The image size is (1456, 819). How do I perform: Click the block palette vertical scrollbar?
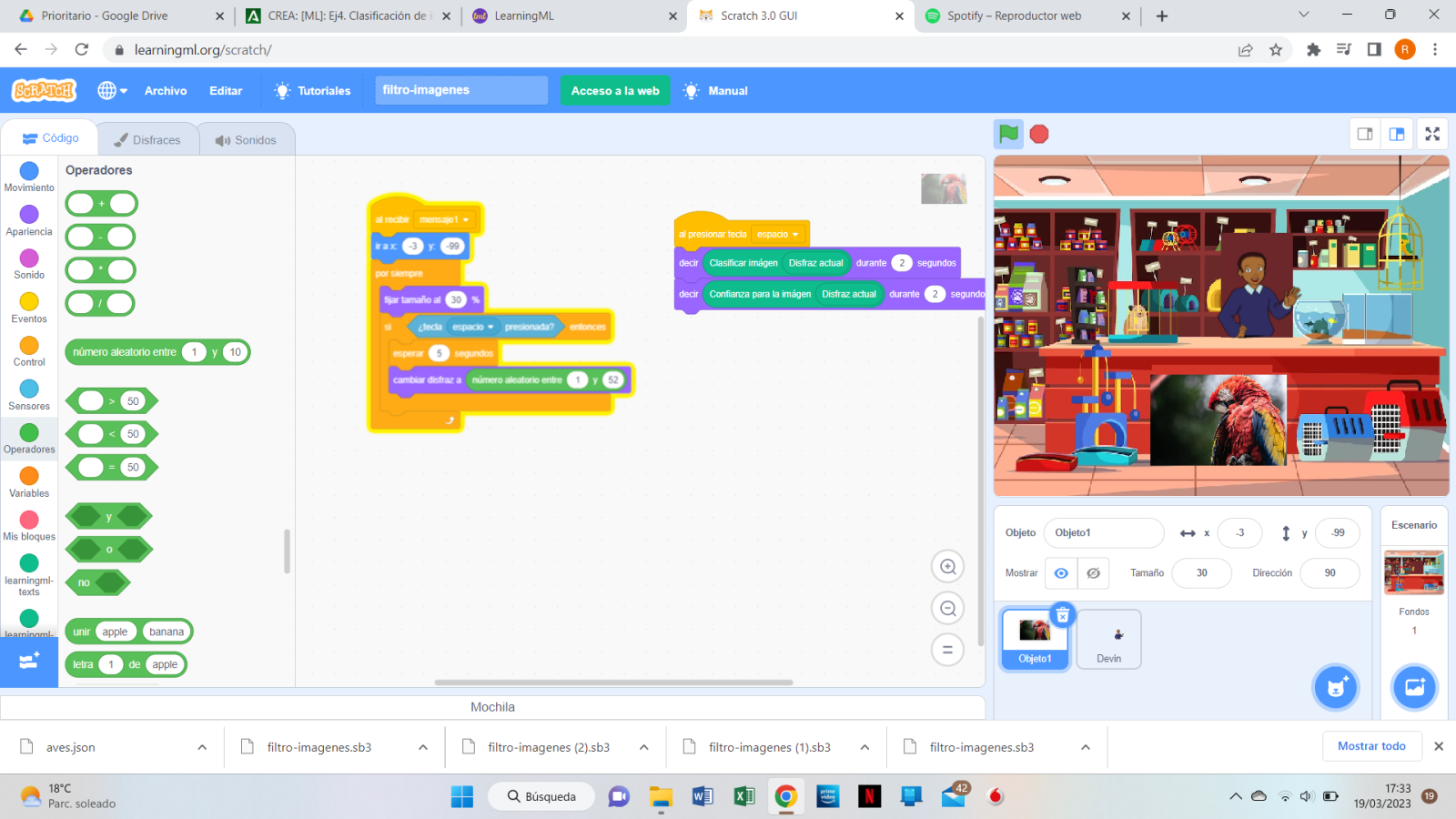coord(287,551)
